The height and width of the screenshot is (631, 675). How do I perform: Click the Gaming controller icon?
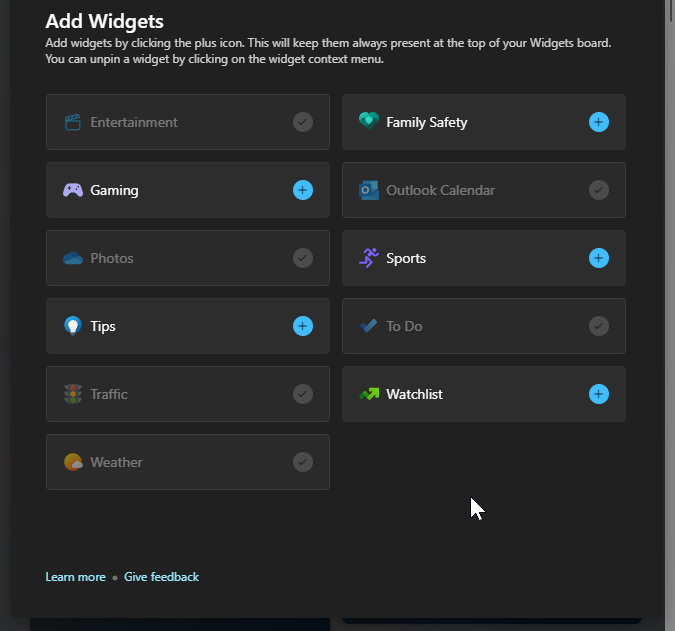click(x=73, y=190)
